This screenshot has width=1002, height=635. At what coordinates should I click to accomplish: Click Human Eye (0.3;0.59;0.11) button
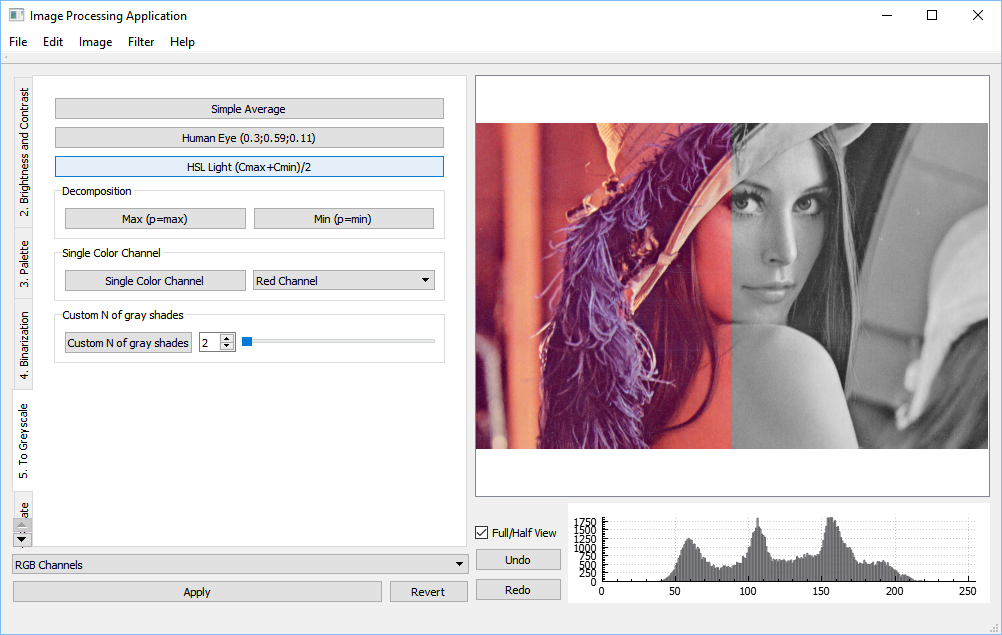[x=249, y=138]
